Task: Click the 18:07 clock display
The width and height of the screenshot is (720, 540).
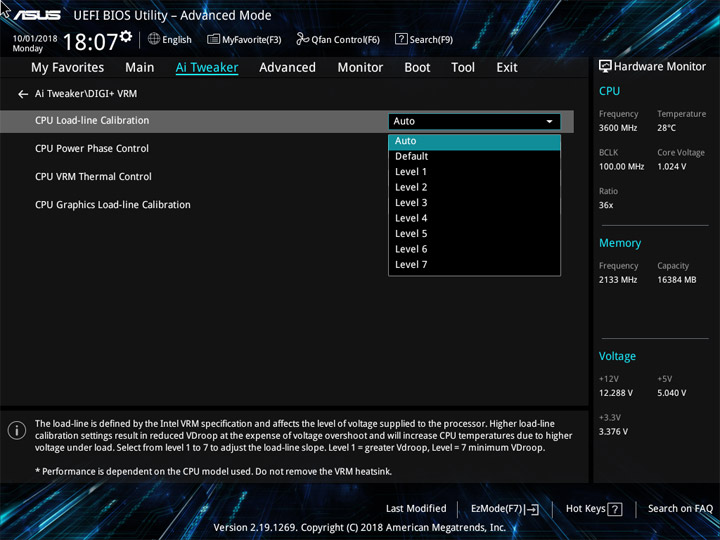Action: (90, 42)
